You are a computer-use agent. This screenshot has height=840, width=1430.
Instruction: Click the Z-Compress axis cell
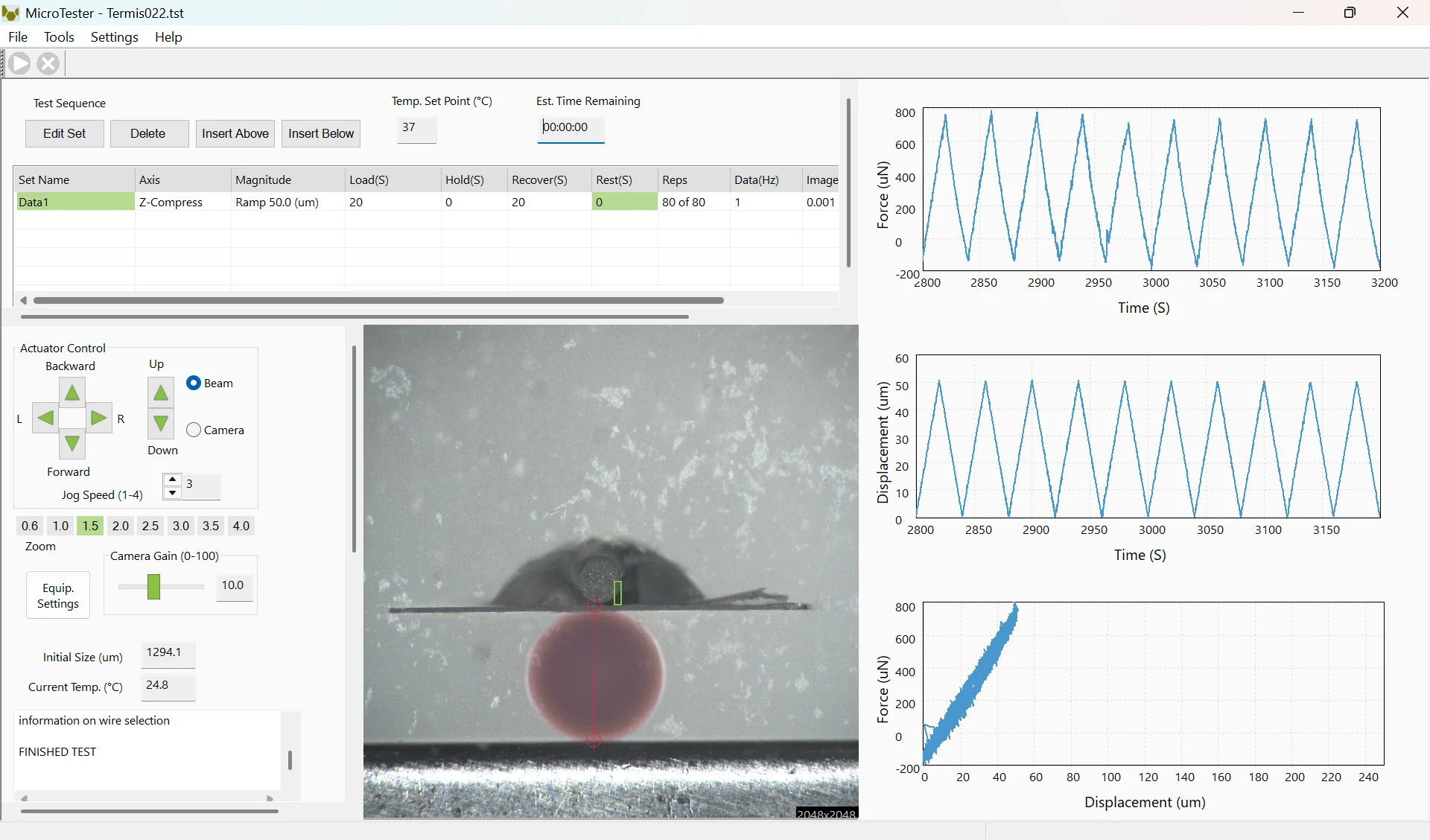tap(182, 202)
